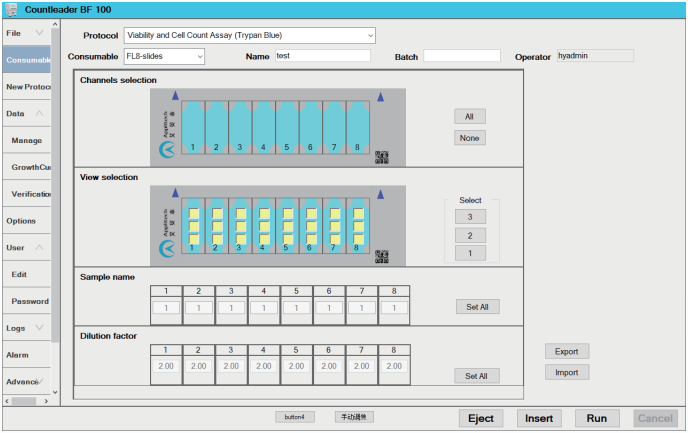
Task: Open Options in the sidebar
Action: (x=27, y=221)
